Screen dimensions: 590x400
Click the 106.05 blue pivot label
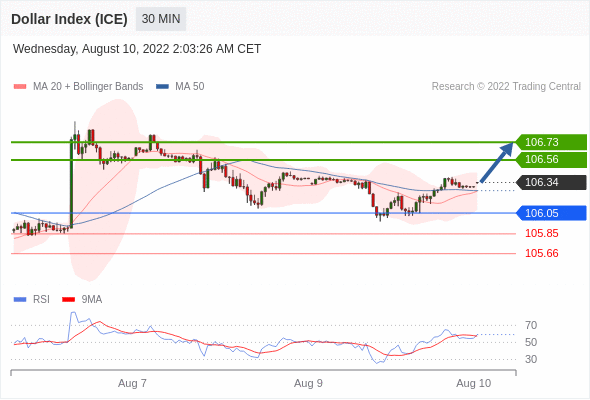click(x=551, y=213)
